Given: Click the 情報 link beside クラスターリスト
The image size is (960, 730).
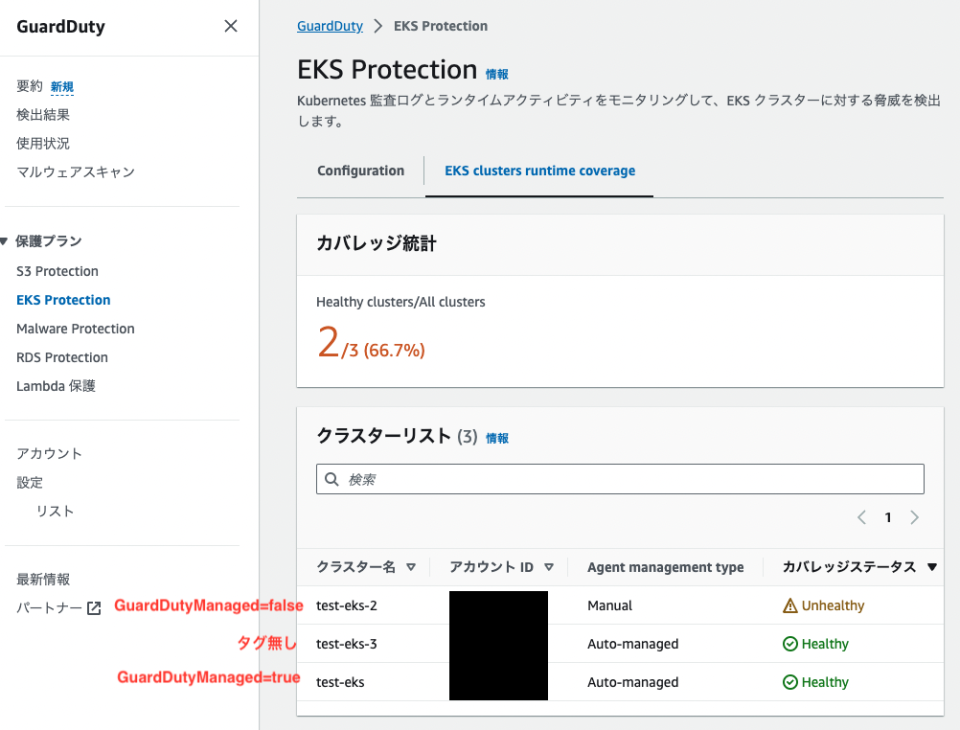Looking at the screenshot, I should [x=497, y=437].
